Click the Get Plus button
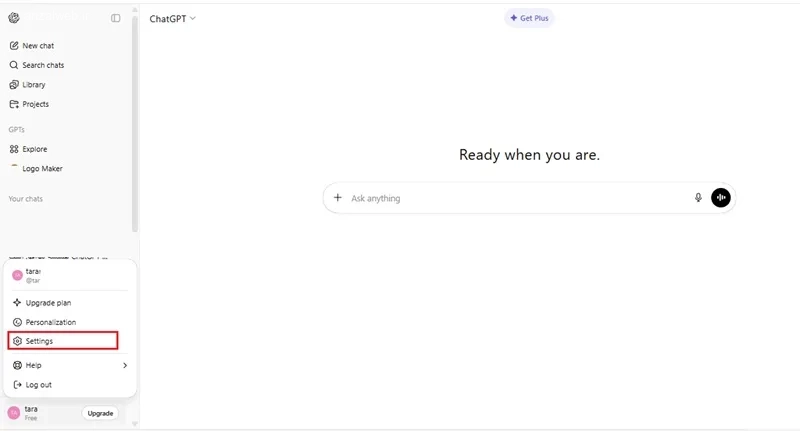Screen dimensions: 800x431 [529, 18]
